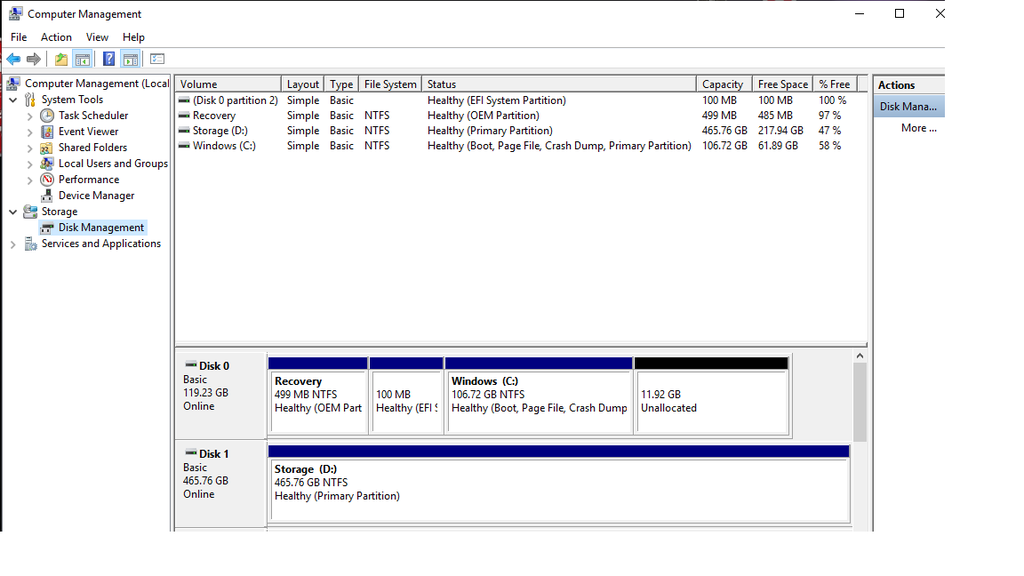1024x576 pixels.
Task: Select Task Scheduler in the tree
Action: pyautogui.click(x=93, y=116)
